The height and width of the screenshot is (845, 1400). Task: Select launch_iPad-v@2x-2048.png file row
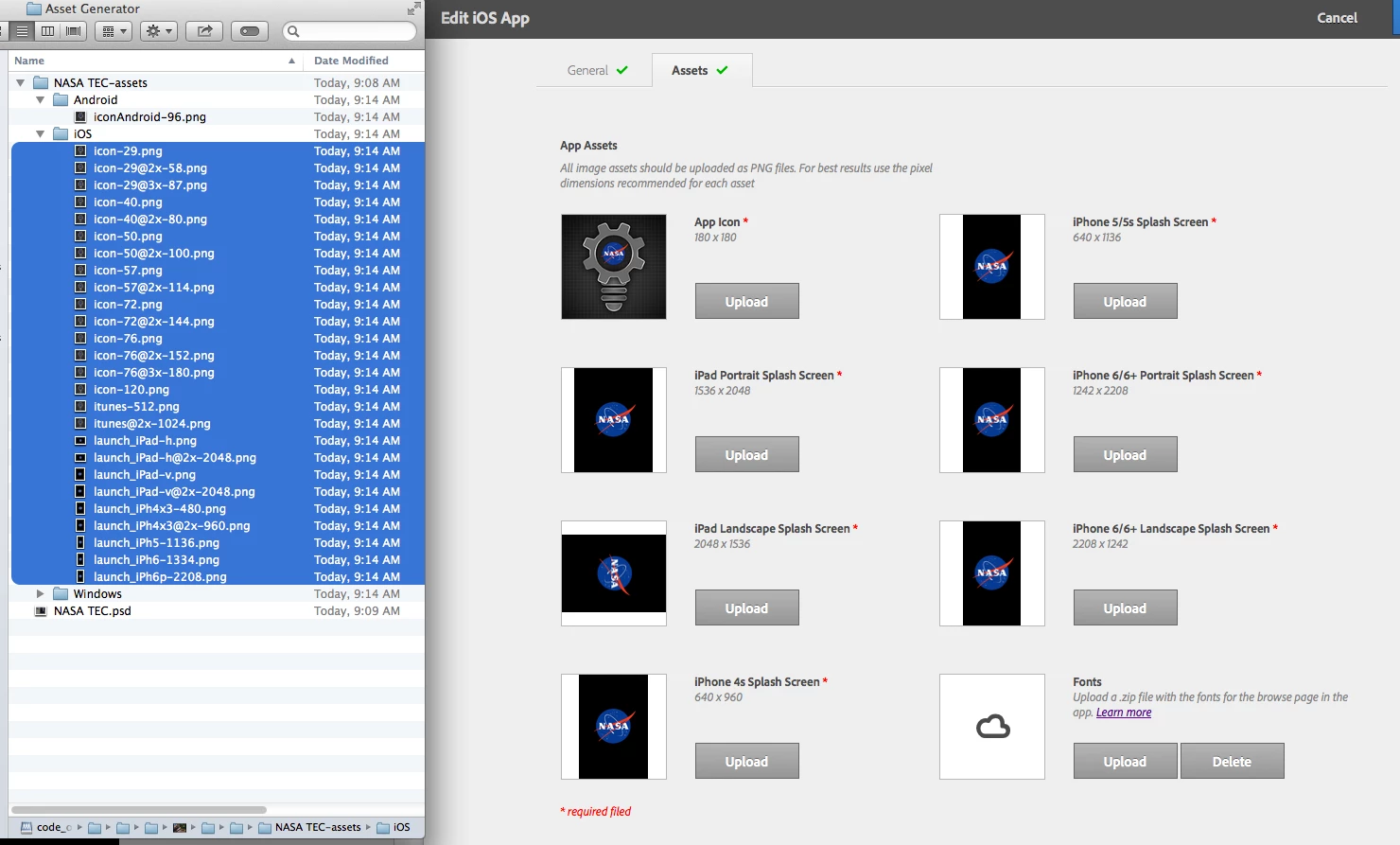(218, 491)
